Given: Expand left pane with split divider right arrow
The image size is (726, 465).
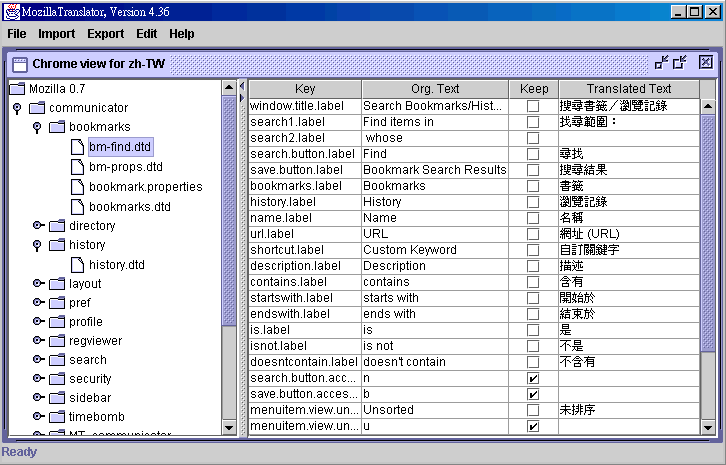Looking at the screenshot, I should point(242,98).
